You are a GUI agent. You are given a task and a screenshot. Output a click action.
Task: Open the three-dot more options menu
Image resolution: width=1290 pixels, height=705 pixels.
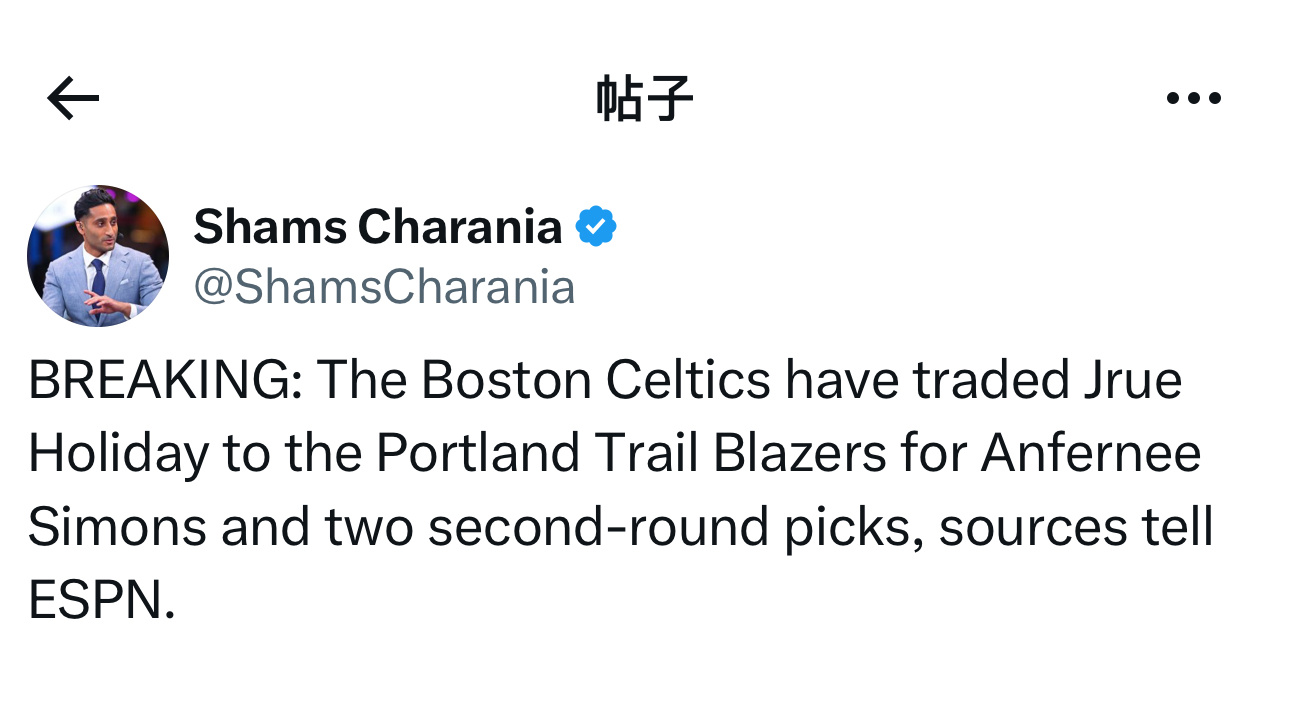[x=1193, y=98]
